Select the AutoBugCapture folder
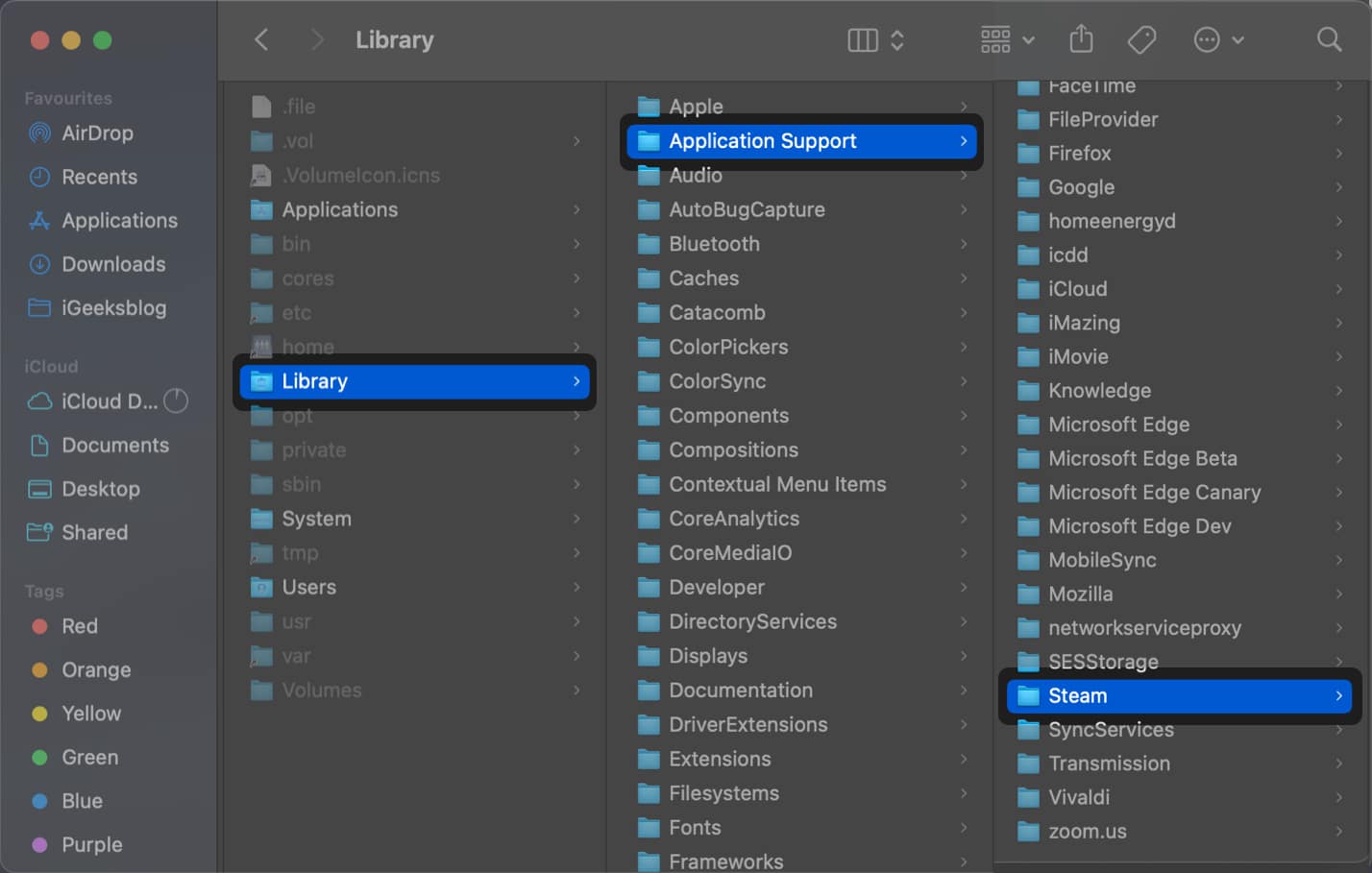This screenshot has width=1372, height=873. tap(802, 209)
